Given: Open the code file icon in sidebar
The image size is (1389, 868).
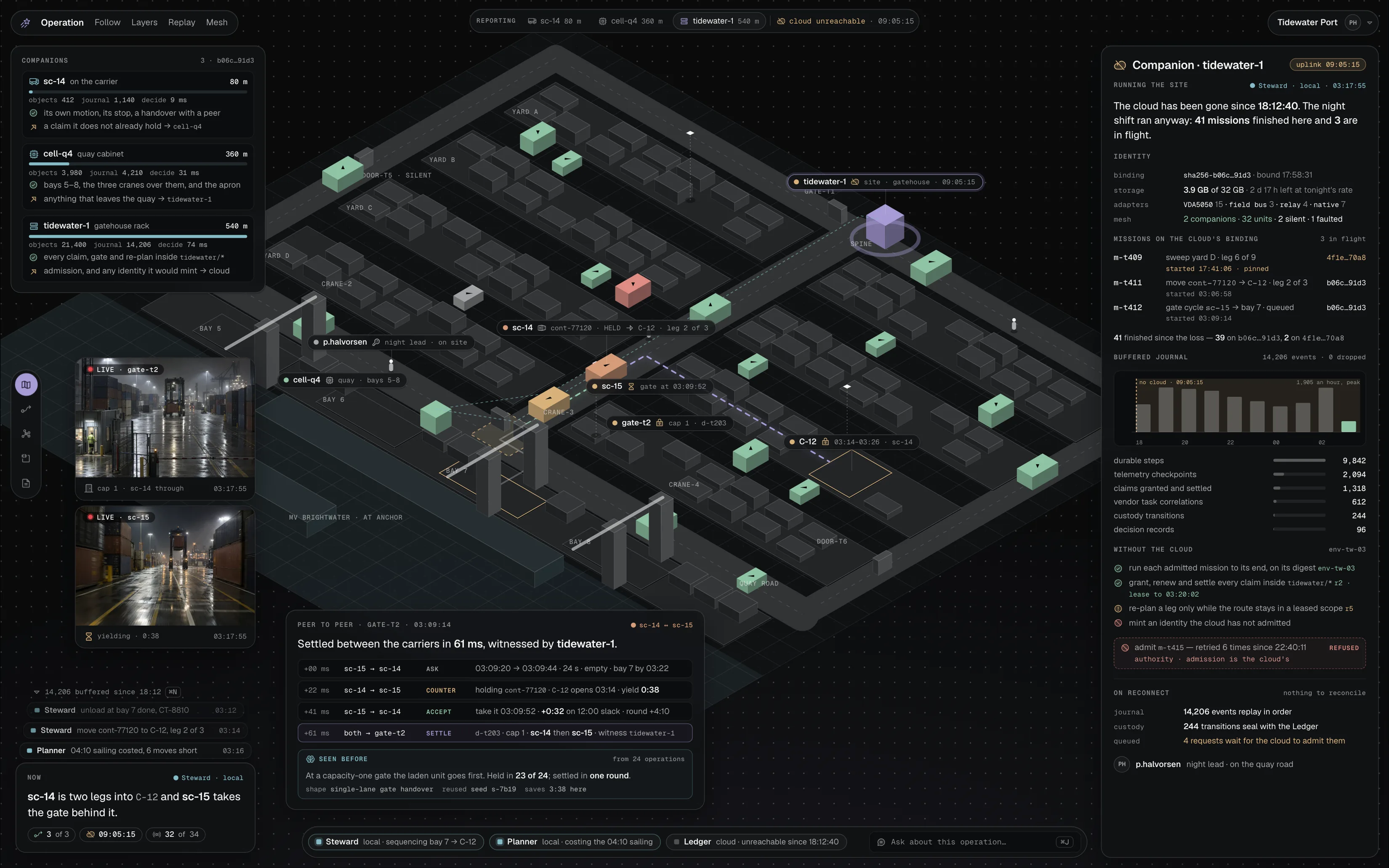Looking at the screenshot, I should click(x=26, y=458).
